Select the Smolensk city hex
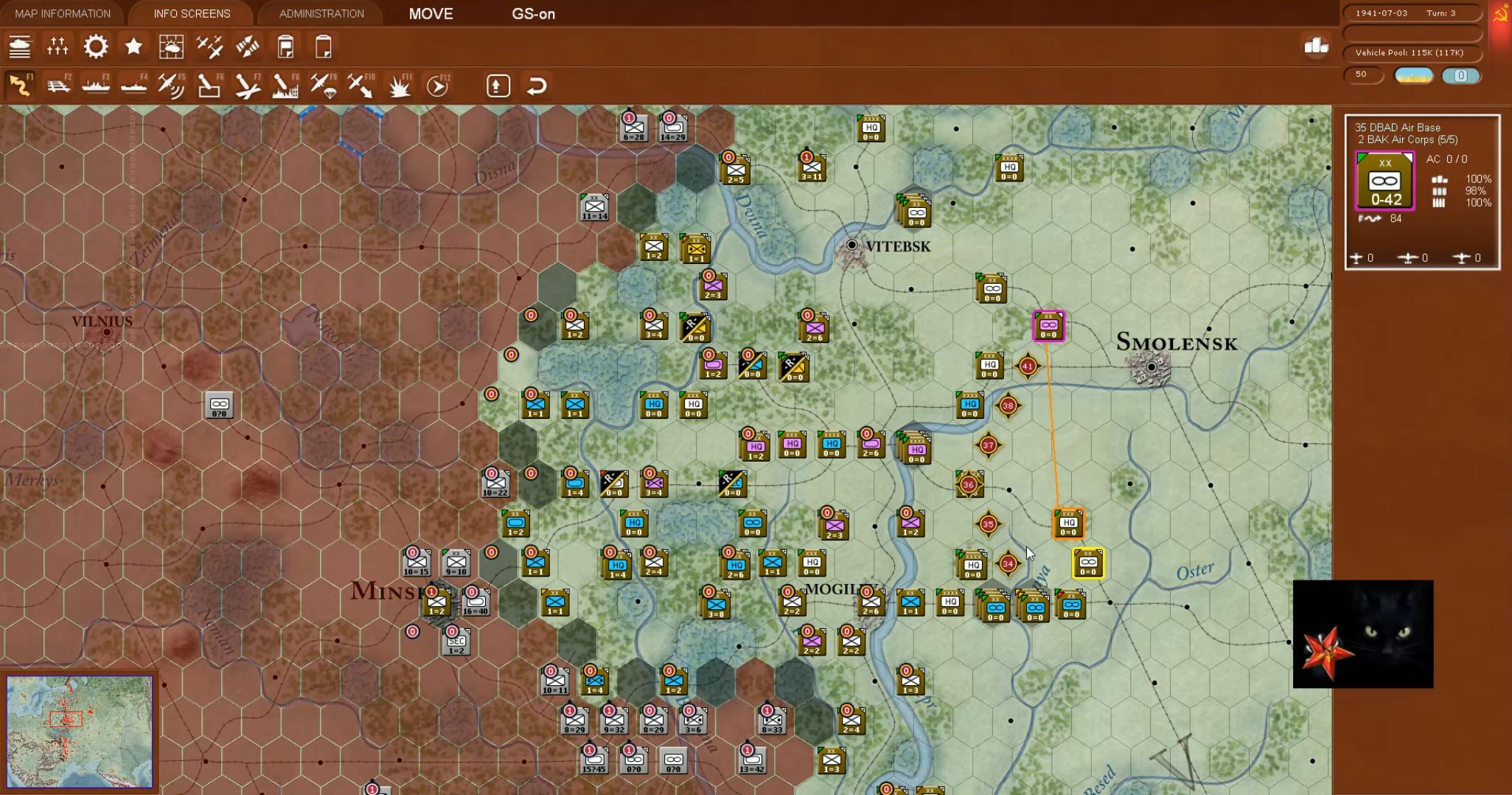The width and height of the screenshot is (1512, 795). coord(1151,367)
